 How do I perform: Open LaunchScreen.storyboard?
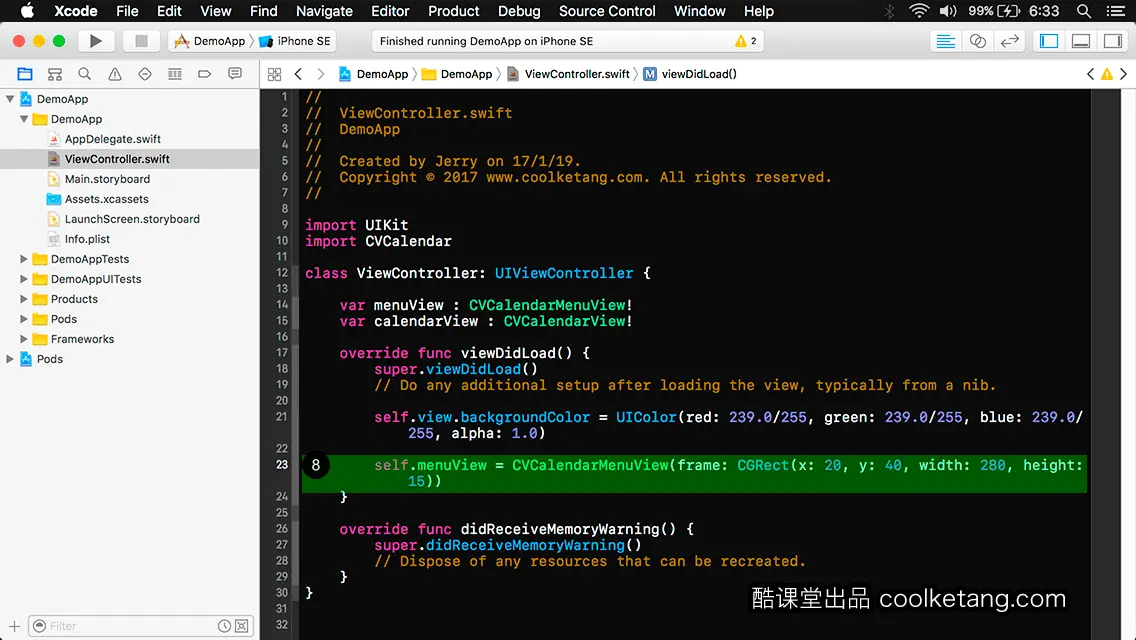(132, 219)
